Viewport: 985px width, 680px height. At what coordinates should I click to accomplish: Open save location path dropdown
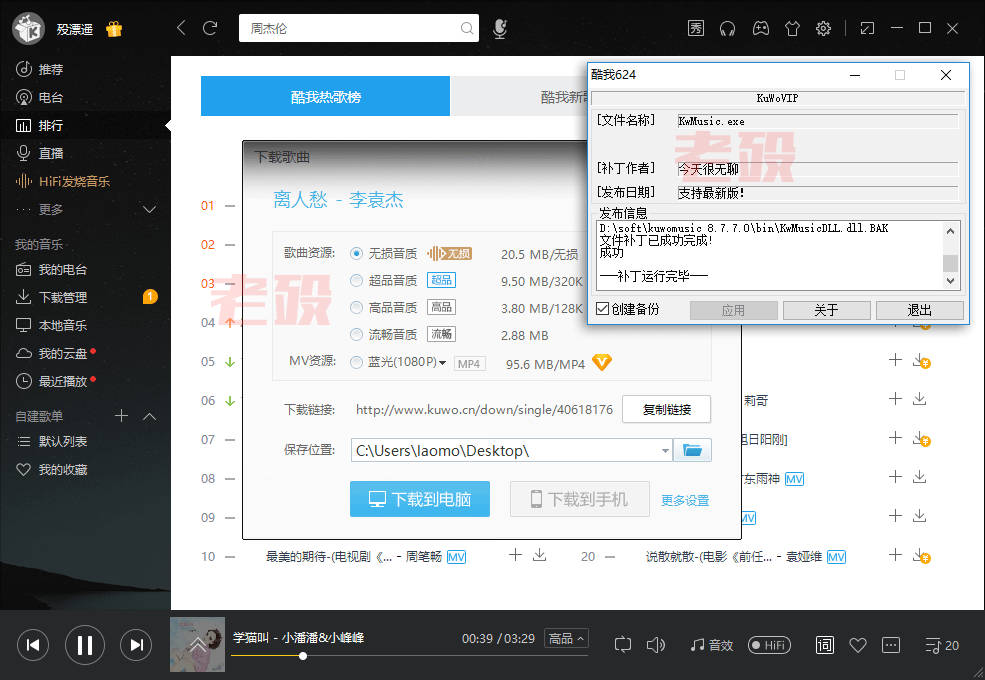click(x=665, y=451)
